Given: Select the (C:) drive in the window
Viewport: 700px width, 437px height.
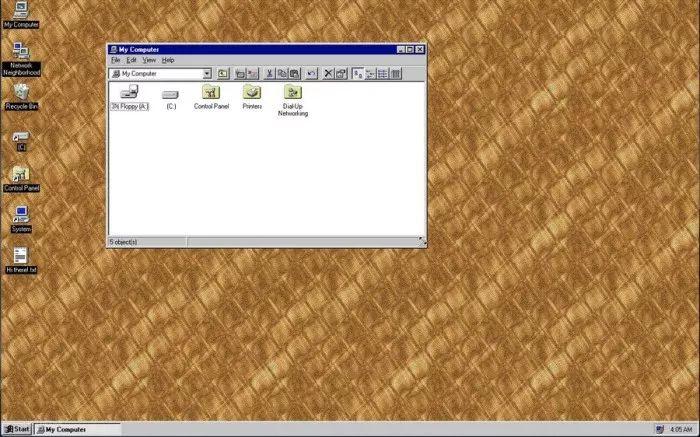Looking at the screenshot, I should (171, 99).
